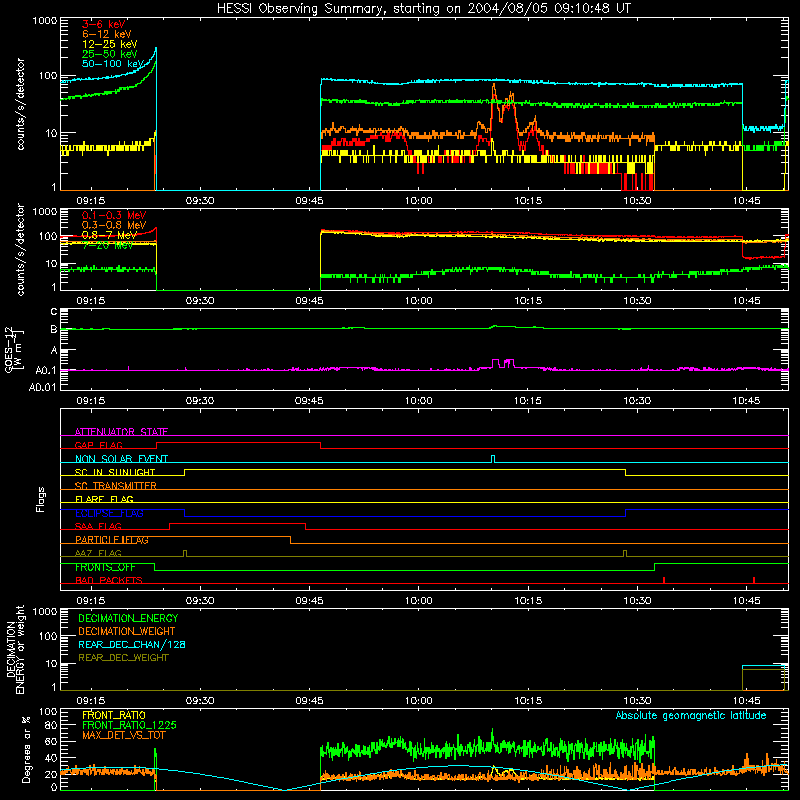Click the 10:45 tick label under decimation panel
This screenshot has width=800, height=800.
coord(746,701)
